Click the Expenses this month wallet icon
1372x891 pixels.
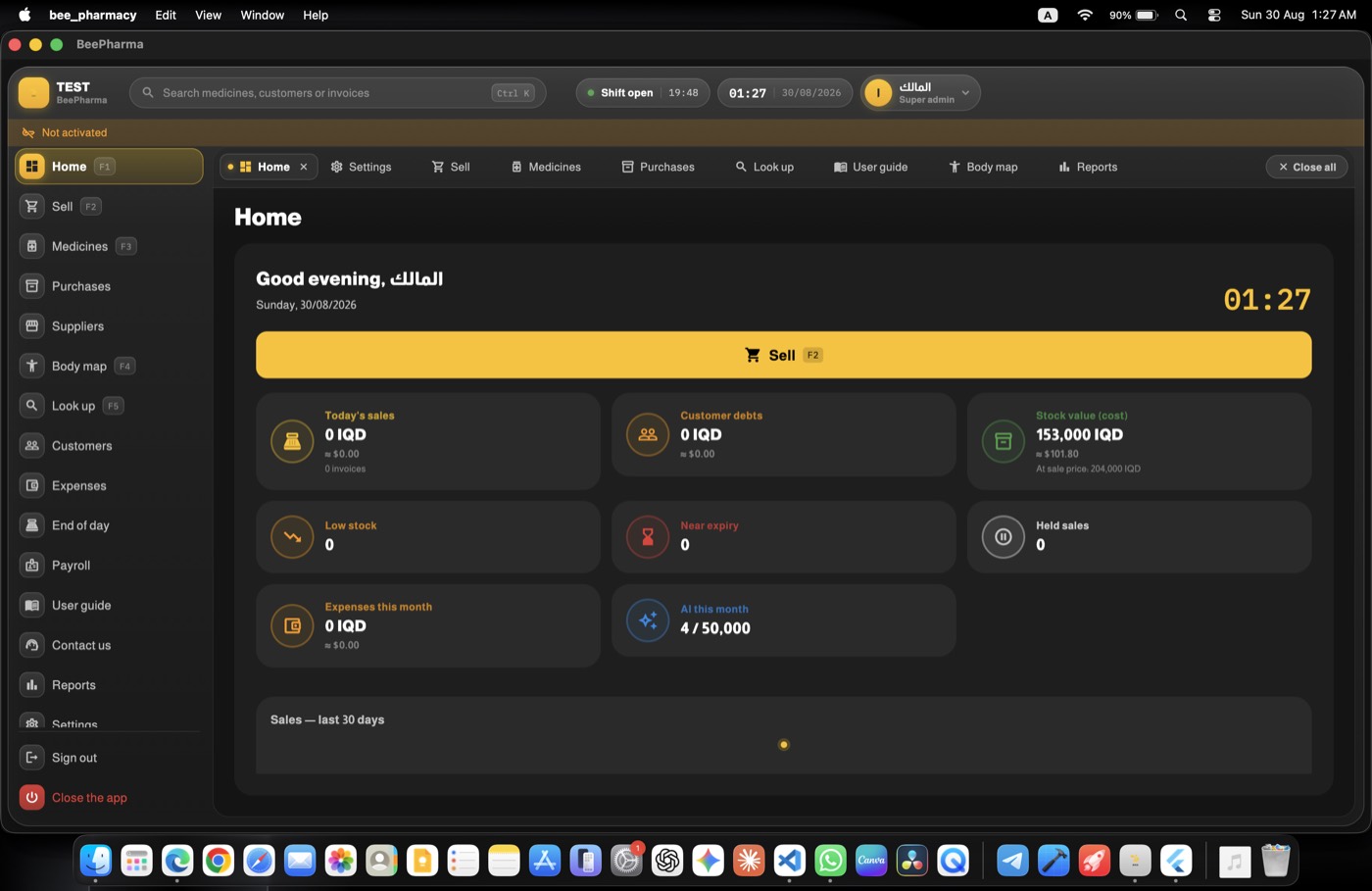[292, 625]
